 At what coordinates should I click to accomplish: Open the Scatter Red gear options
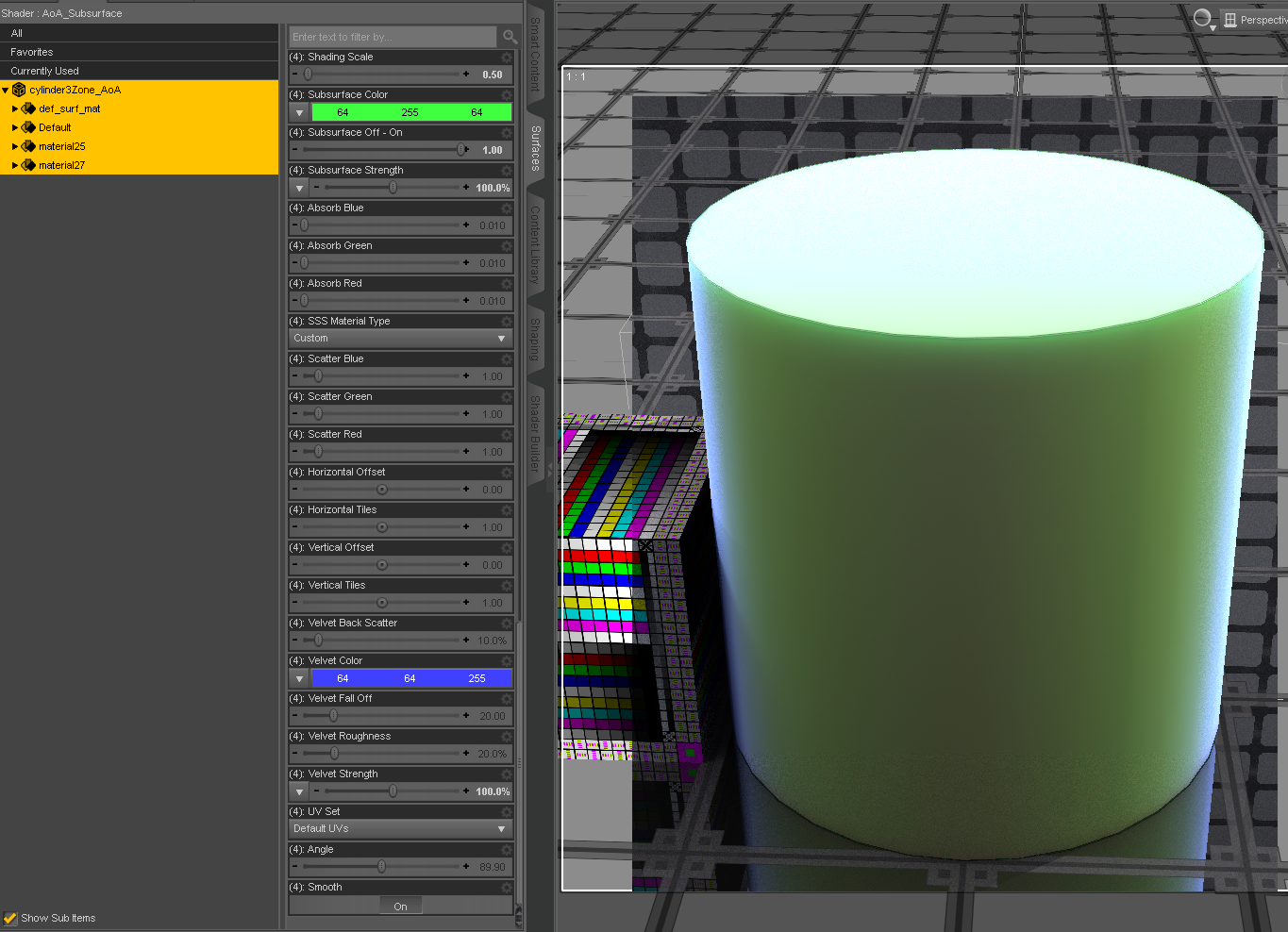click(507, 435)
